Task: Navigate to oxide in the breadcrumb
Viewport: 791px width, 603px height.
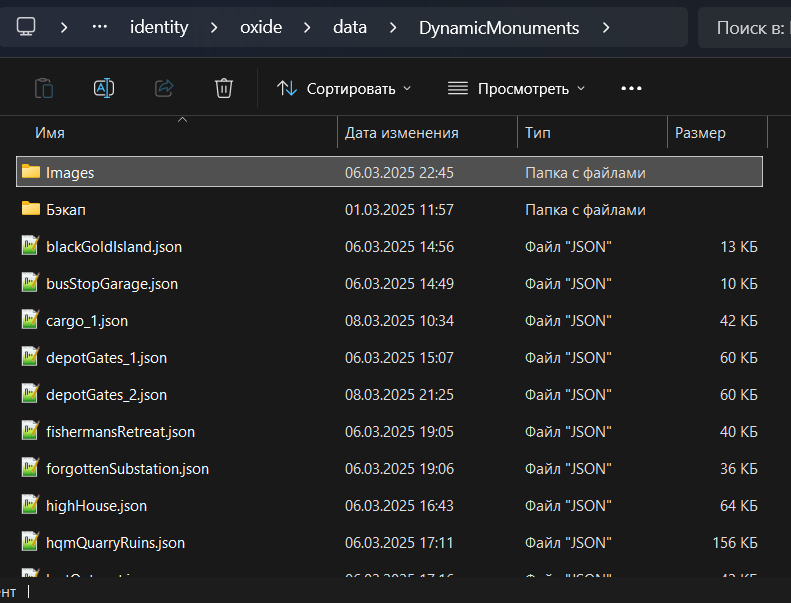Action: (x=261, y=27)
